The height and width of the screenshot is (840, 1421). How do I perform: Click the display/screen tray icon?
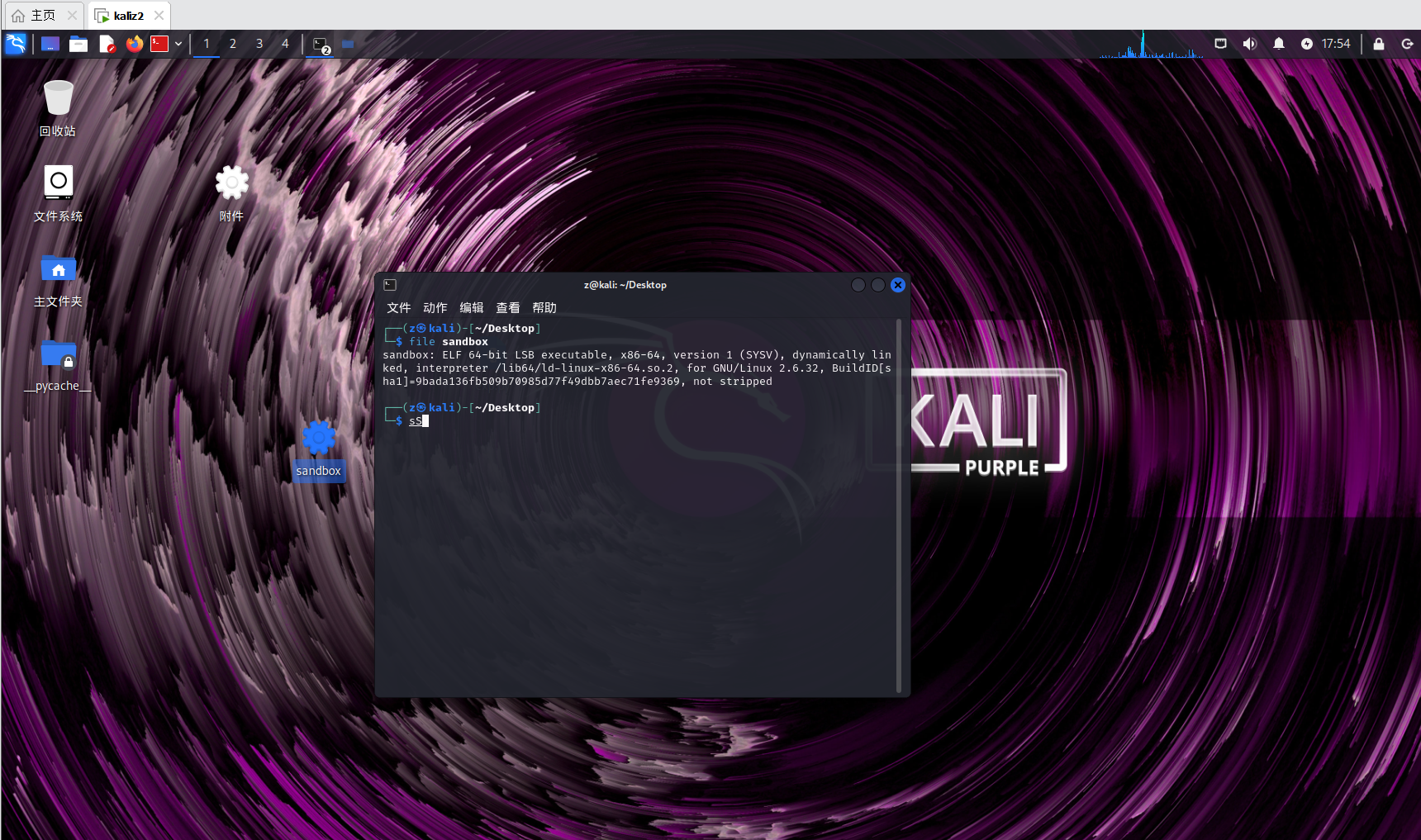1220,44
